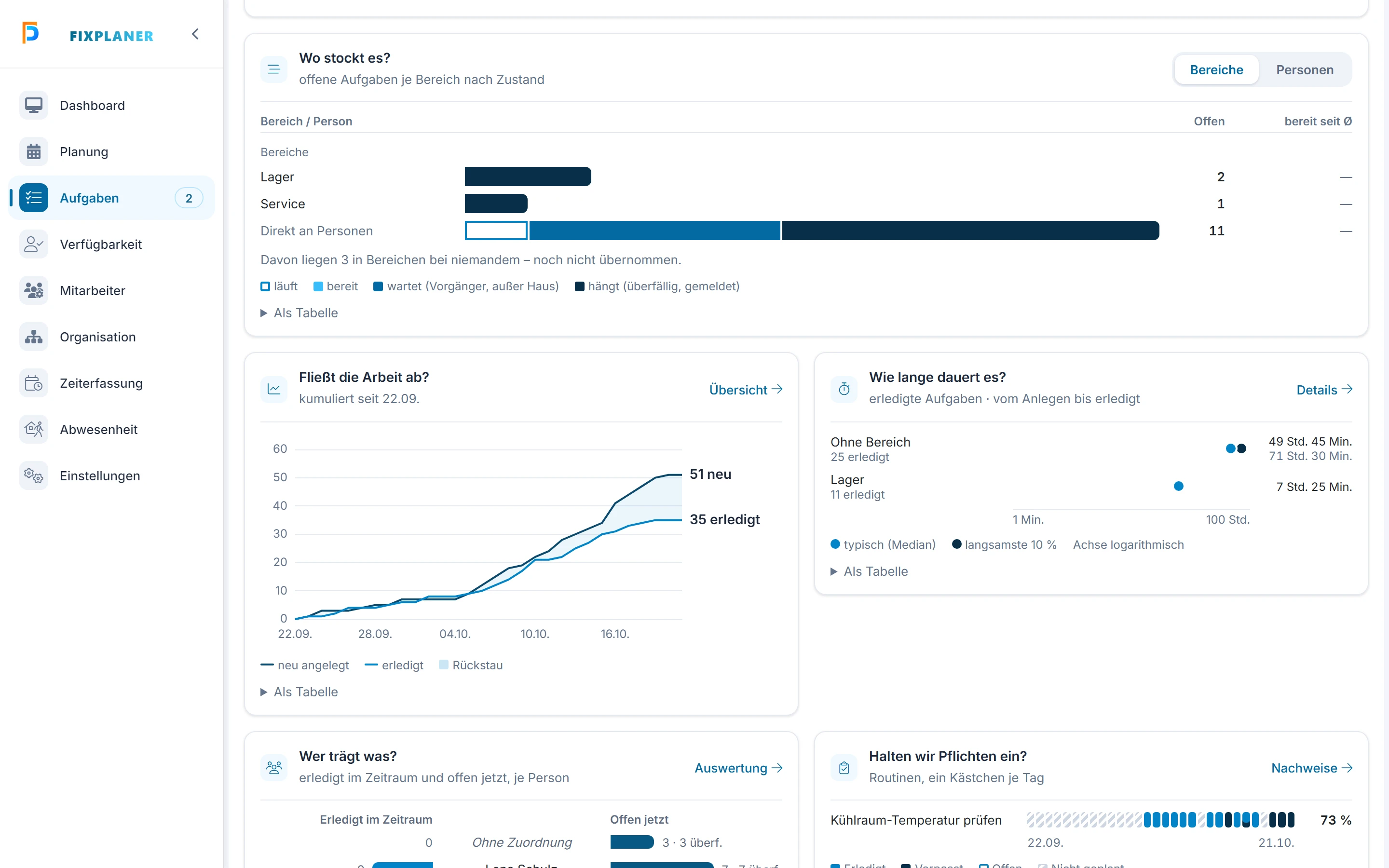Expand 'Als Tabelle' under Wie lange dauert es
The image size is (1389, 868).
pyautogui.click(x=869, y=571)
